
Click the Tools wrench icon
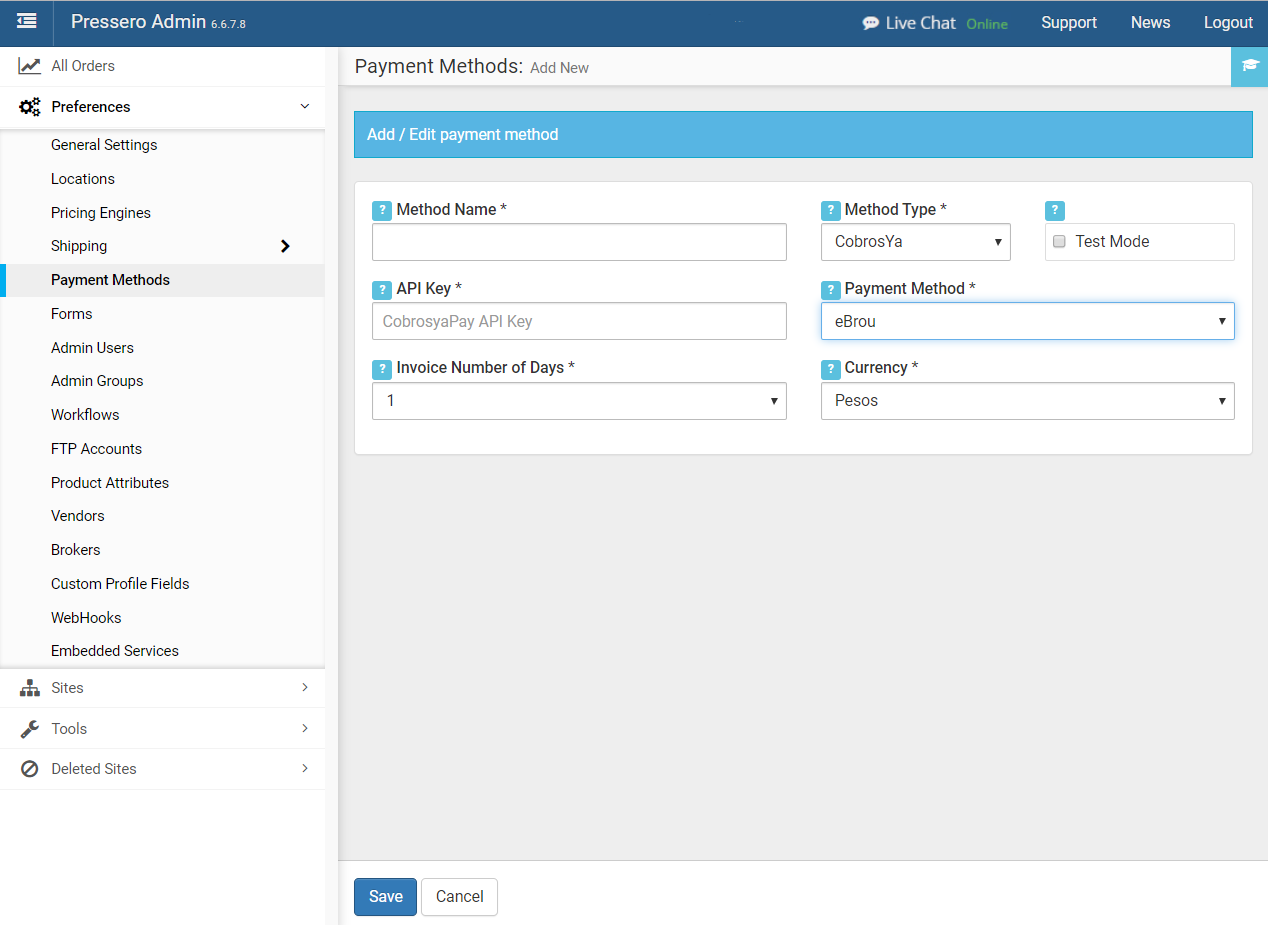pos(30,729)
